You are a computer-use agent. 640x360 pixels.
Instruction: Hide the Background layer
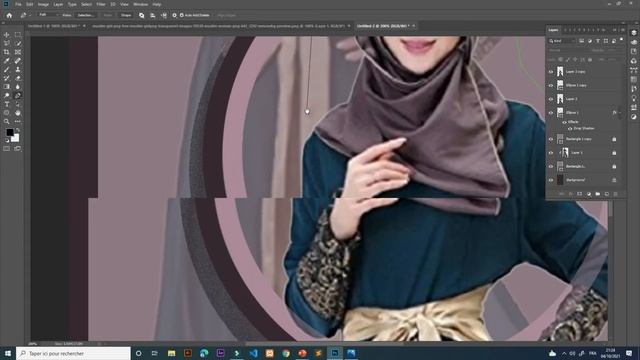(x=551, y=180)
